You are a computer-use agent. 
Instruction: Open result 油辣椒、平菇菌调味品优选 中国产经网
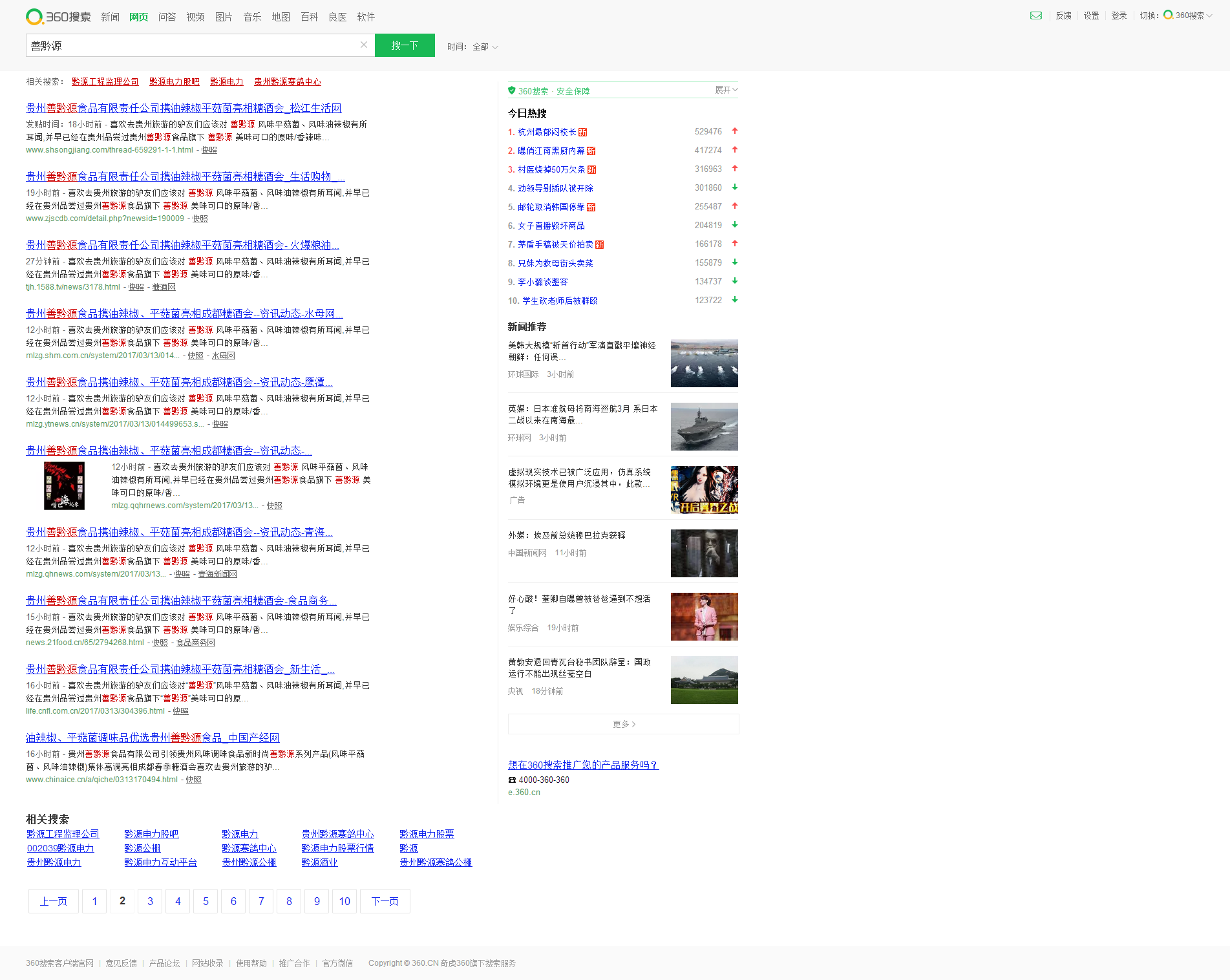pyautogui.click(x=153, y=738)
